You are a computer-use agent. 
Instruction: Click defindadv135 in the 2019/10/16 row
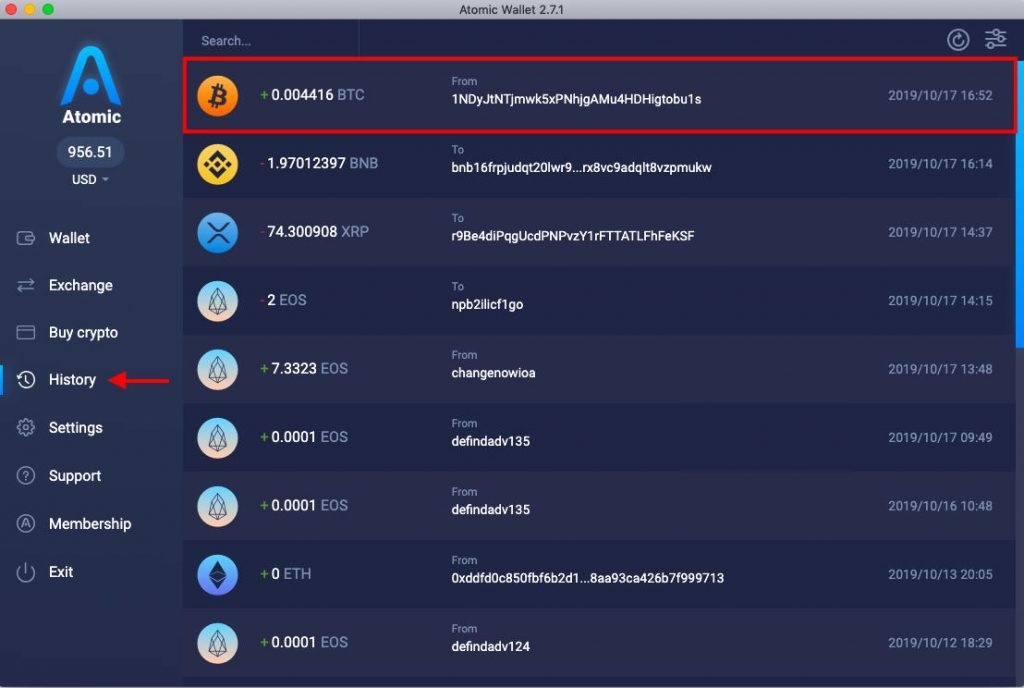[490, 510]
